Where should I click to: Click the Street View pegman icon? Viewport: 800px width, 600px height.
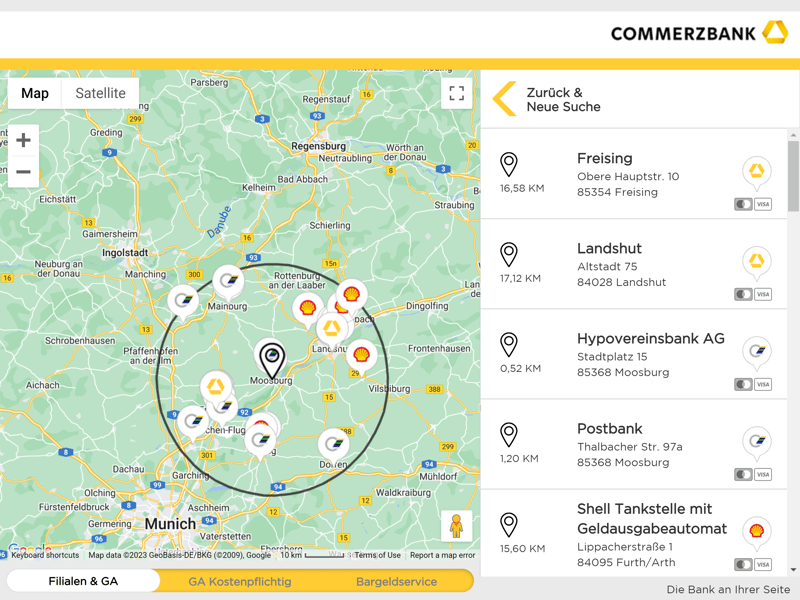pos(456,526)
